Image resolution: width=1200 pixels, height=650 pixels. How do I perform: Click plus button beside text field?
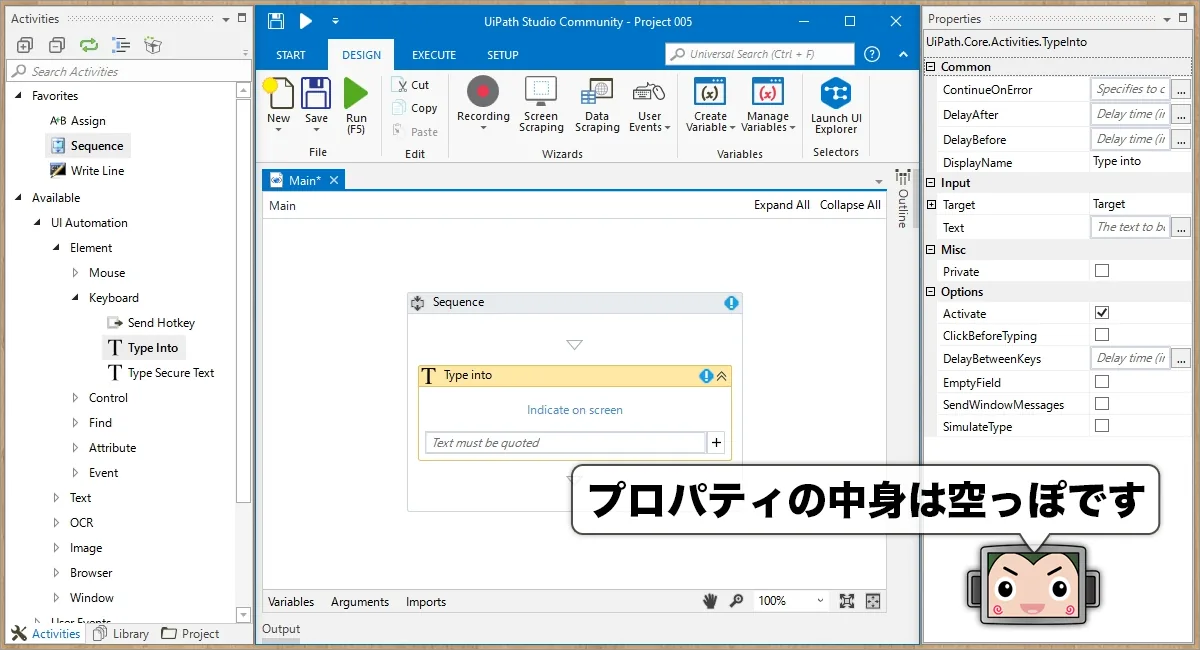click(716, 443)
